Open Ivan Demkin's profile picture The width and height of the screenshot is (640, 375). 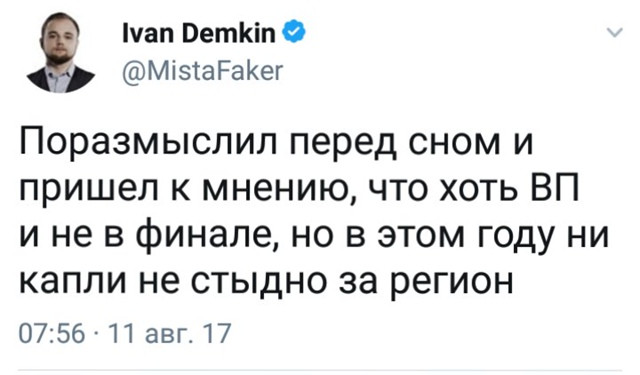[x=60, y=53]
